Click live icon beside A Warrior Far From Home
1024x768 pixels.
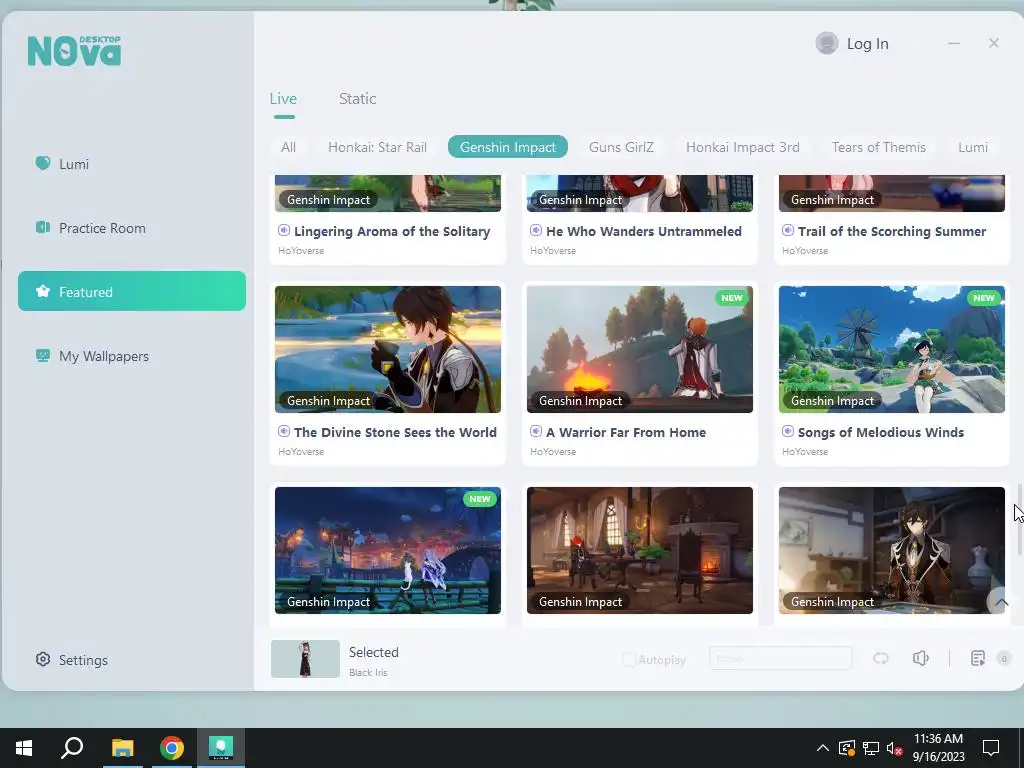tap(536, 432)
